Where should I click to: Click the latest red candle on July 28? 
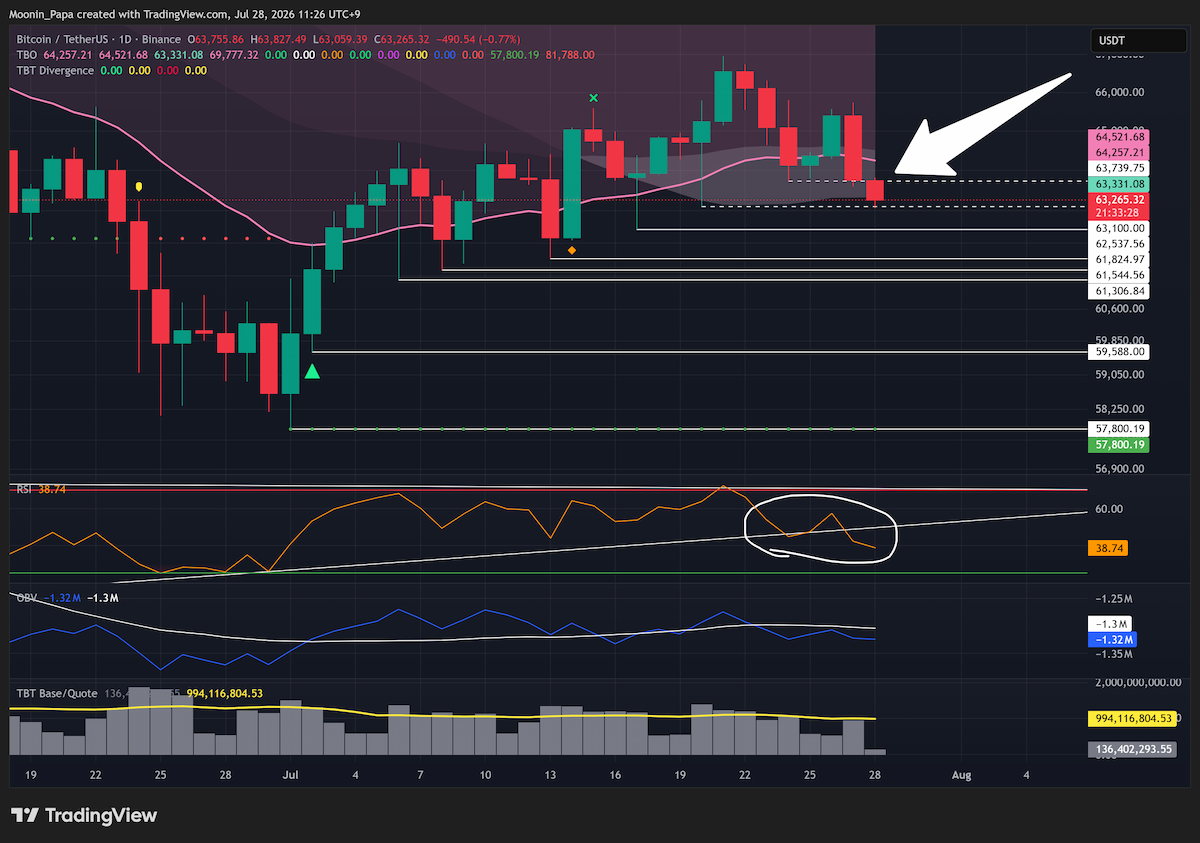875,190
